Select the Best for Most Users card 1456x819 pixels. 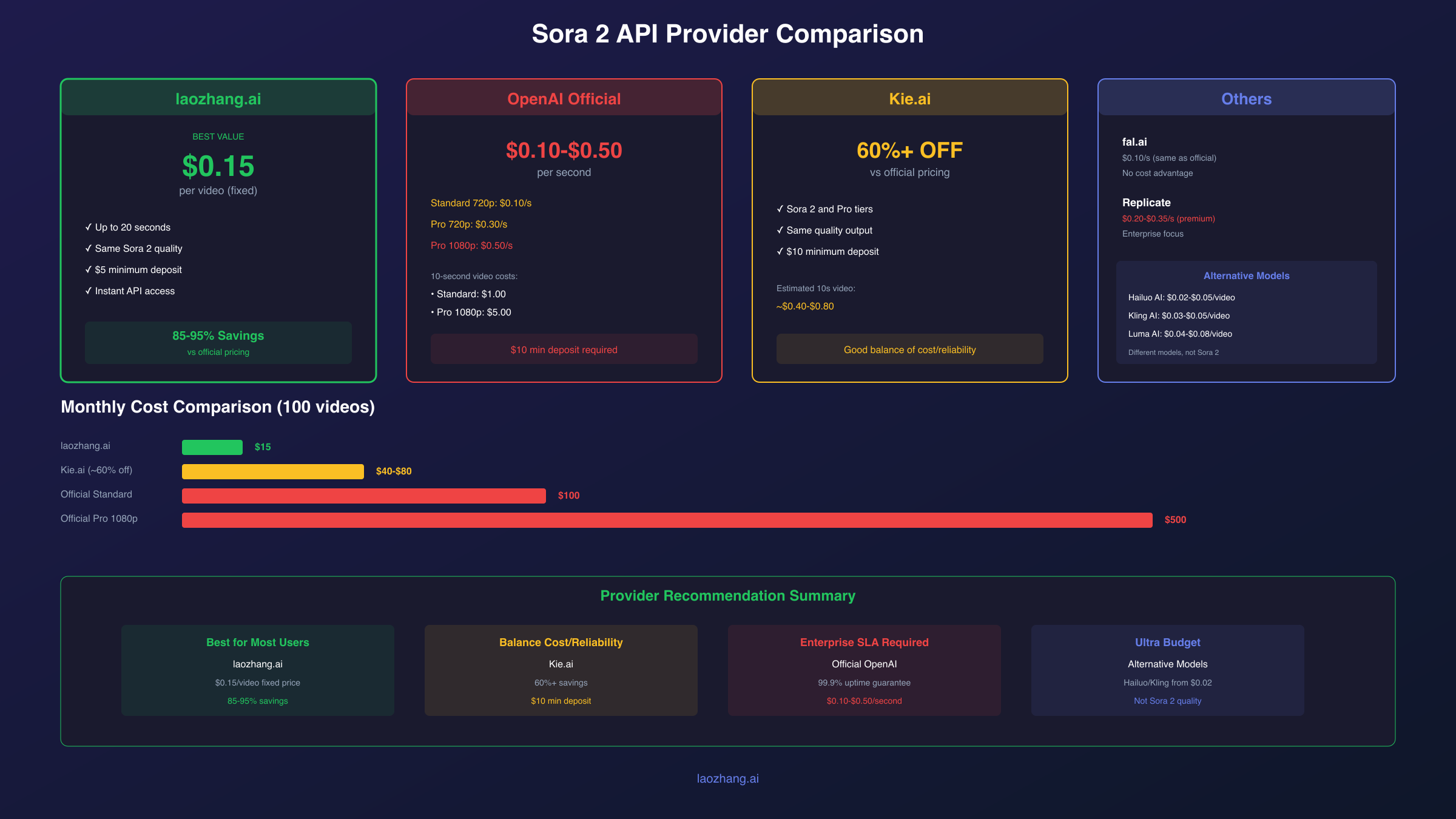pyautogui.click(x=258, y=670)
